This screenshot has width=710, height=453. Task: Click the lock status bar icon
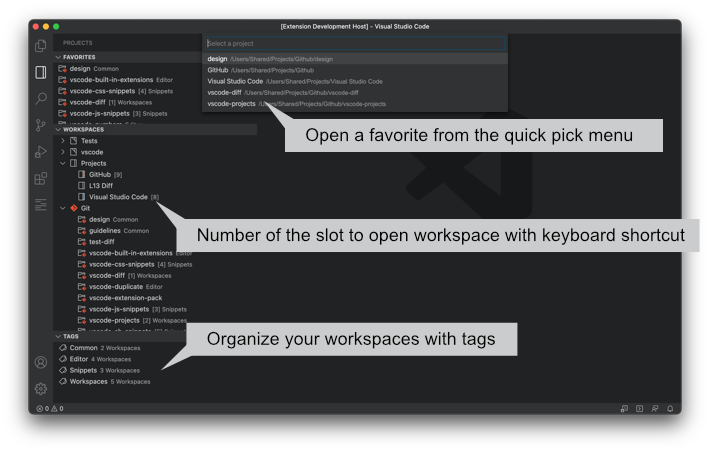click(x=624, y=409)
